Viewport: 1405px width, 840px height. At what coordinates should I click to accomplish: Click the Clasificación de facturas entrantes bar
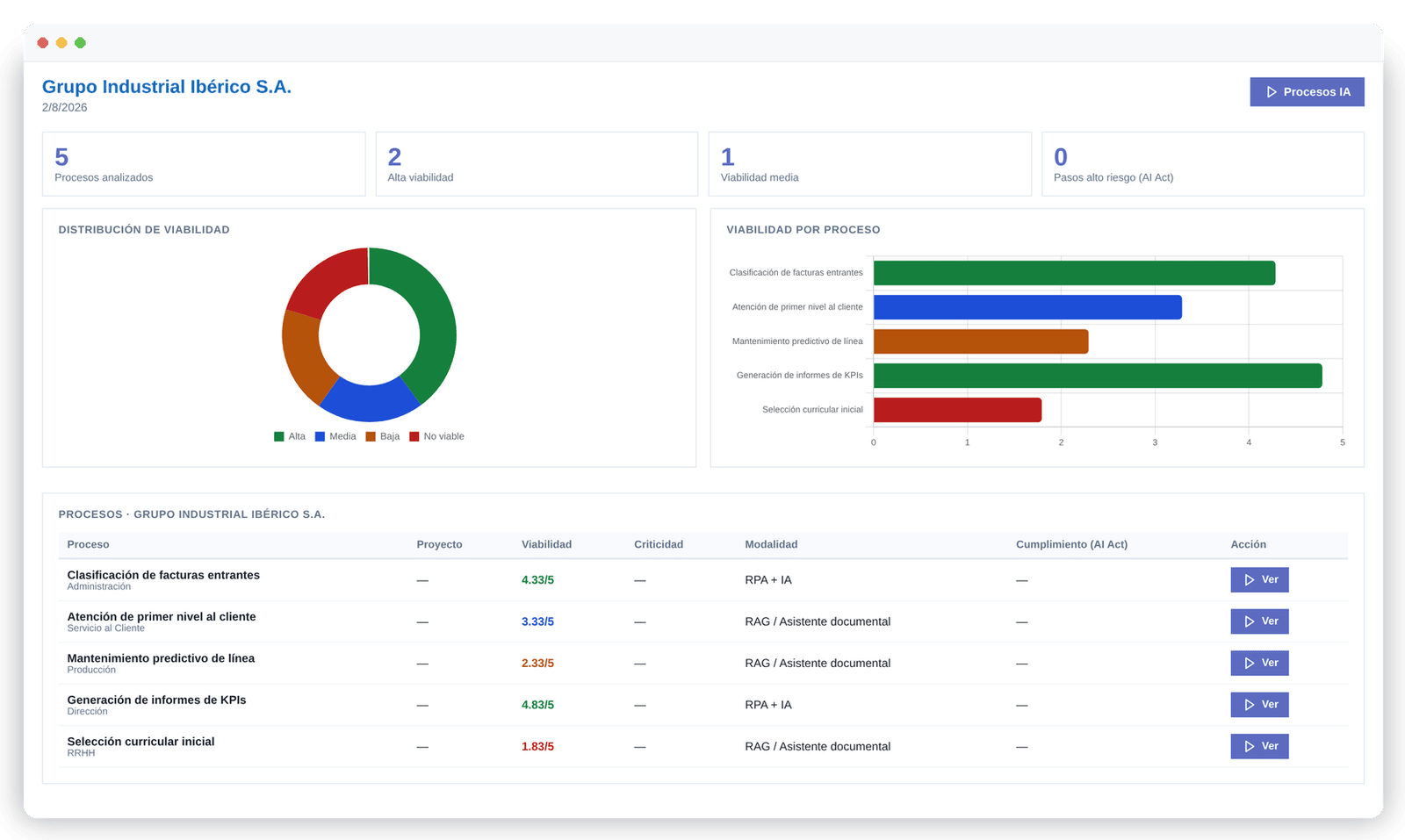[1074, 273]
